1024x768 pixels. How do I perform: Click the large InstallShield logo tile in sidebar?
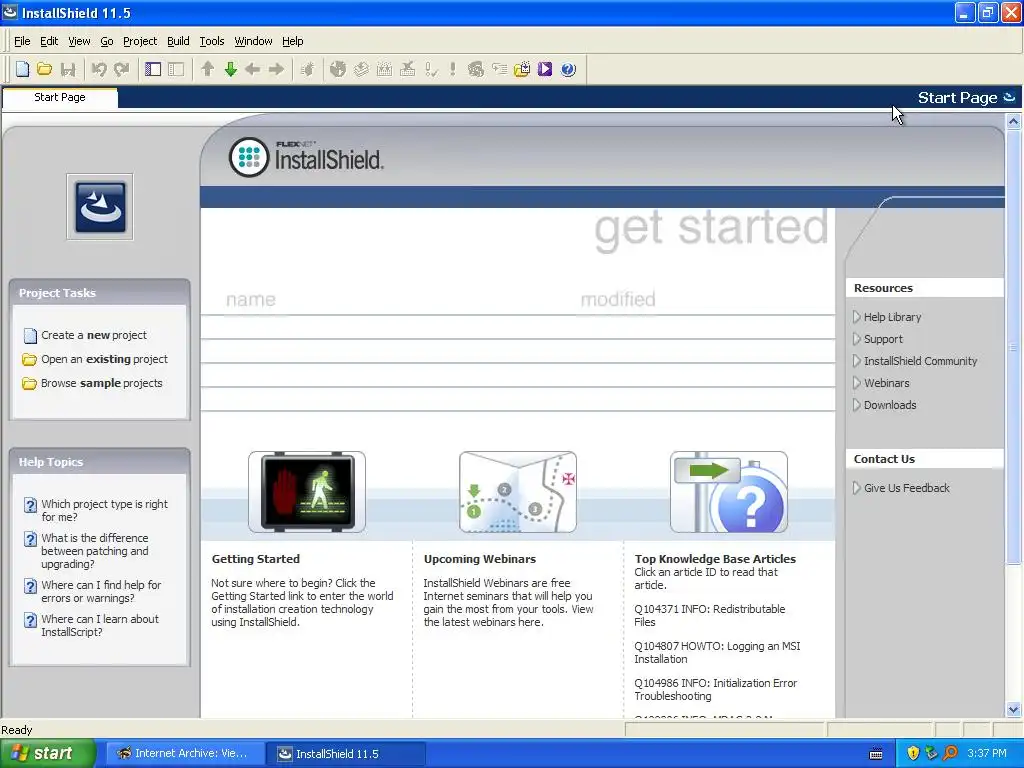point(100,207)
